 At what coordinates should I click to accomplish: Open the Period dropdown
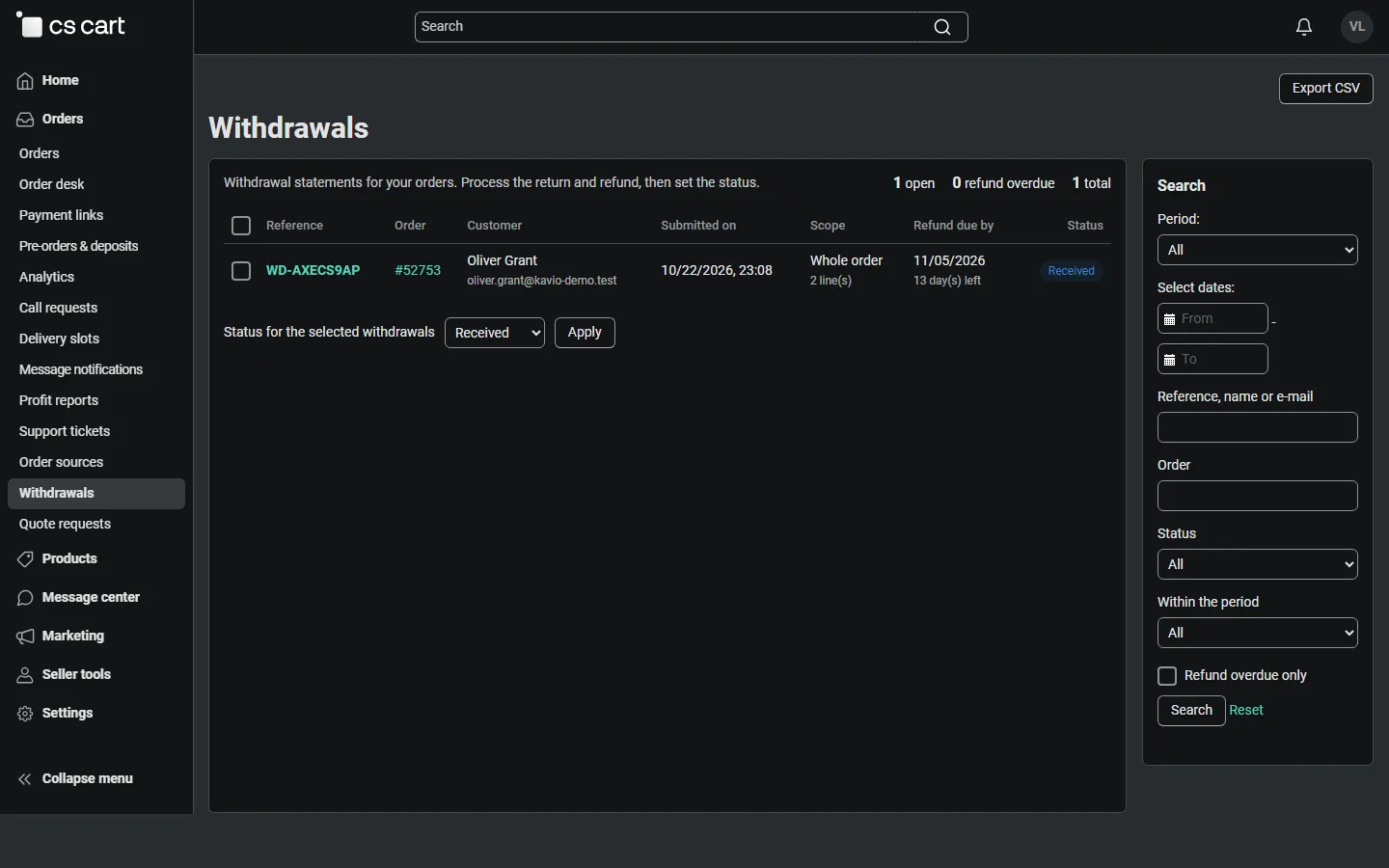1258,250
